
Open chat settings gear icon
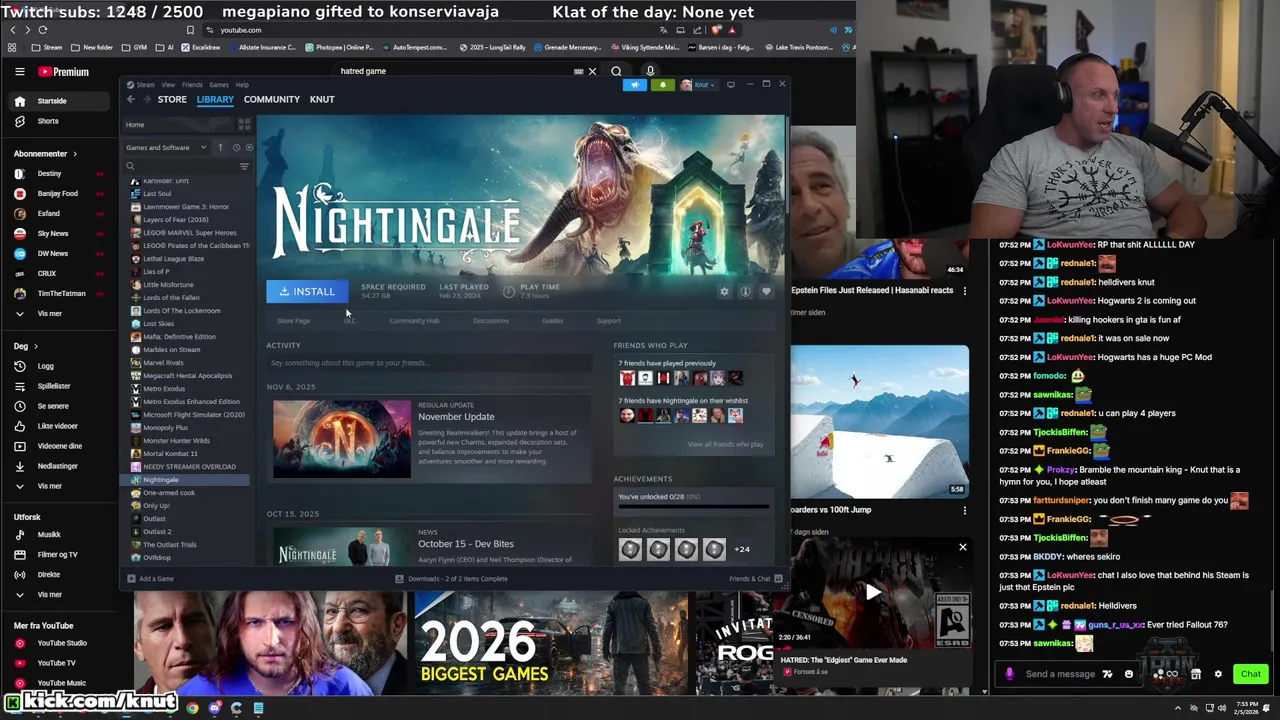point(1218,674)
